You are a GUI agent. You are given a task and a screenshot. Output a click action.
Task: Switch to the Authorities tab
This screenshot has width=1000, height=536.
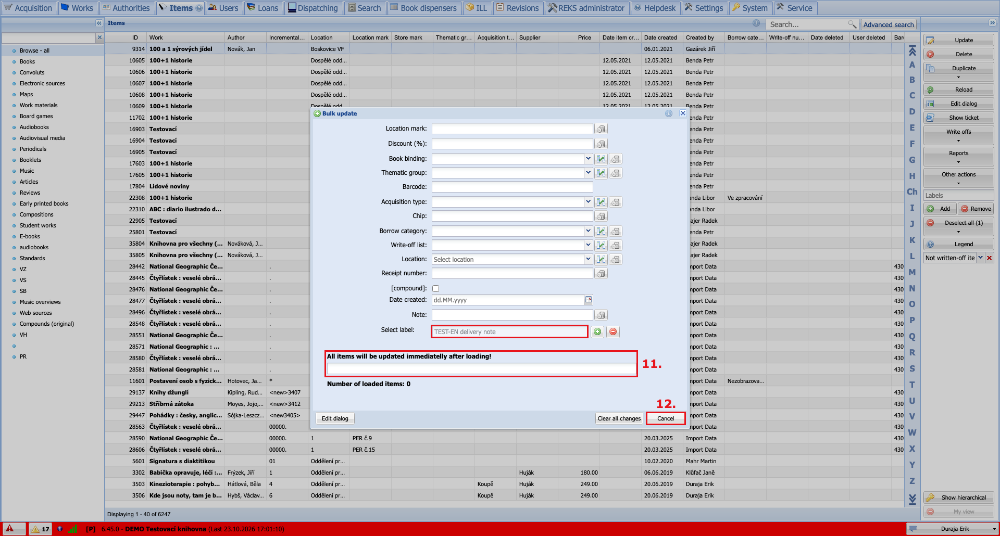coord(126,8)
